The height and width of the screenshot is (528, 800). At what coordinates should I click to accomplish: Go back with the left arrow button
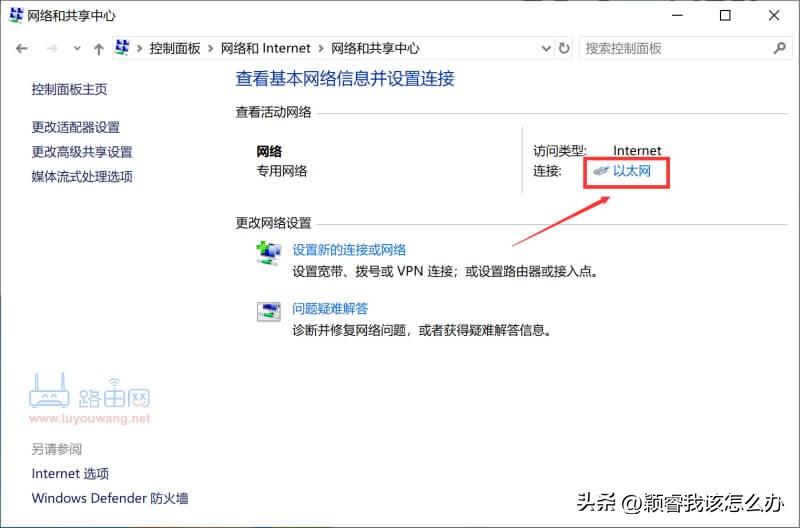(x=21, y=48)
